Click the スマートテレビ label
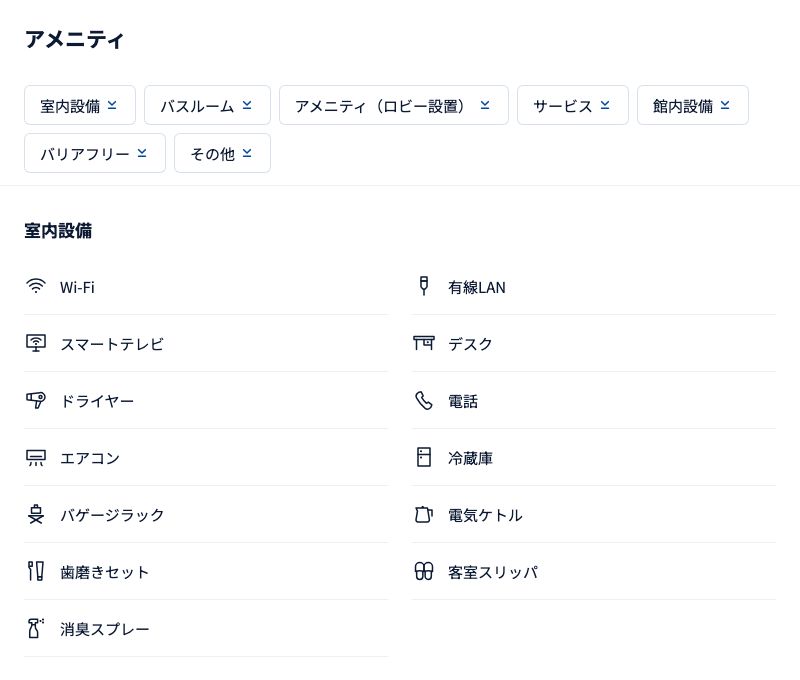 point(112,344)
